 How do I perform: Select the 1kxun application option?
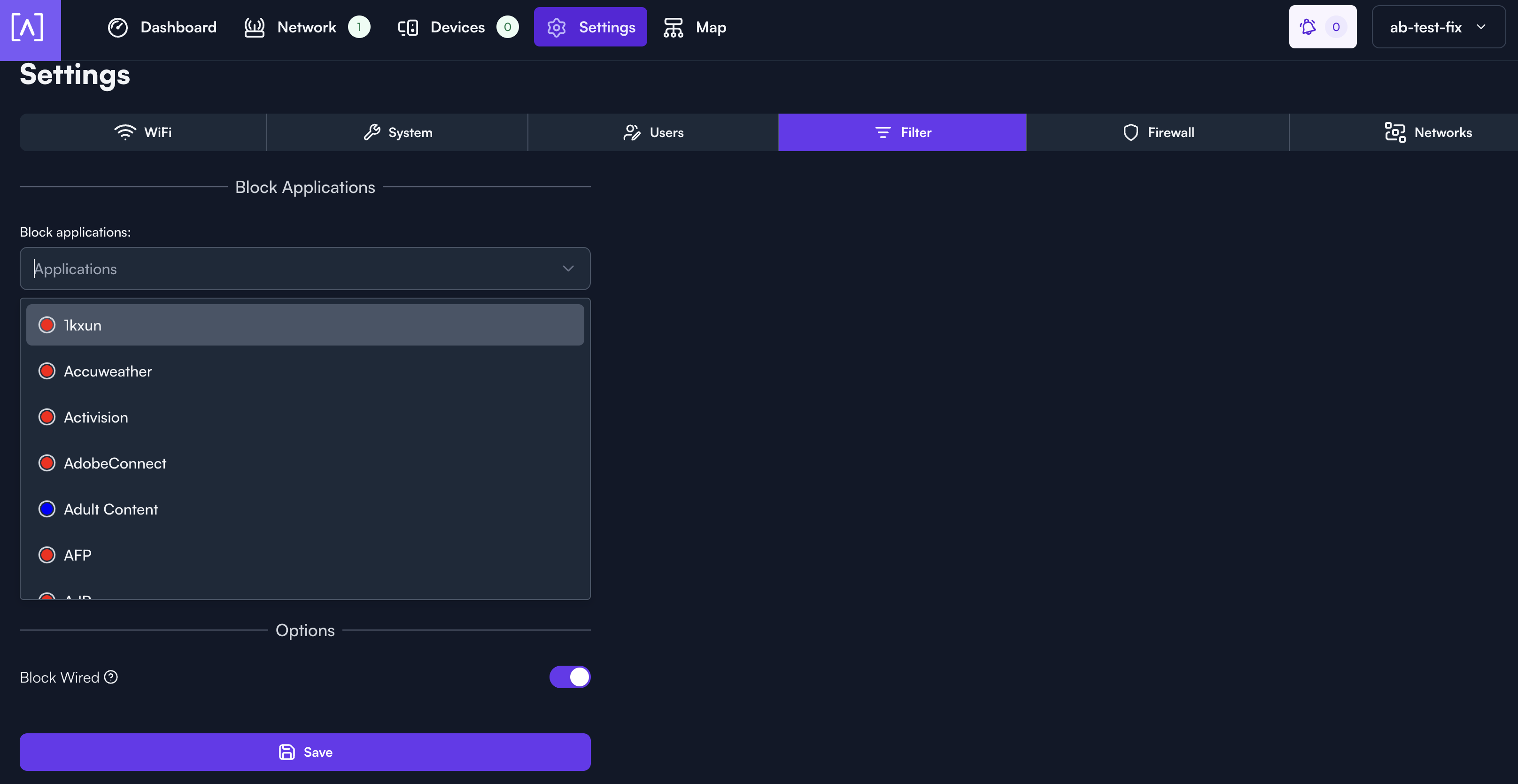tap(305, 325)
